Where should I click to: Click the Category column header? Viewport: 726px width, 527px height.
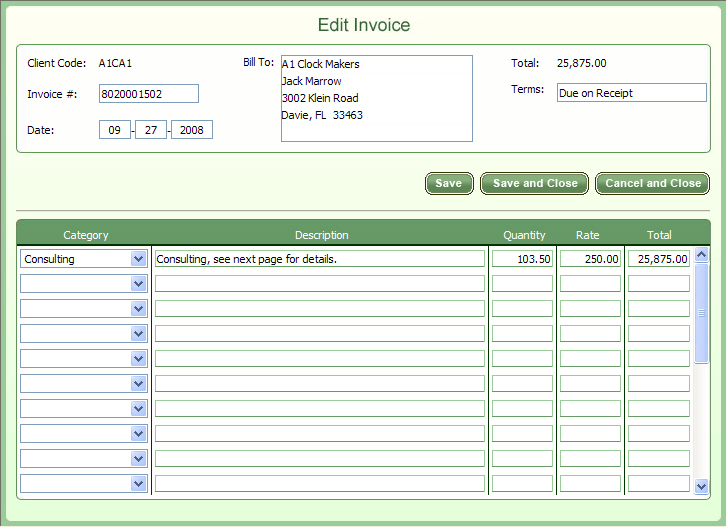coord(86,235)
